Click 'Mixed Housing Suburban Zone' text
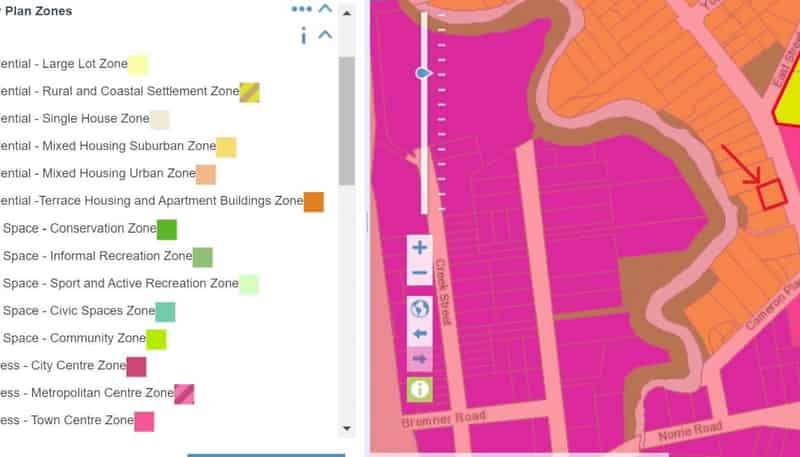 129,146
